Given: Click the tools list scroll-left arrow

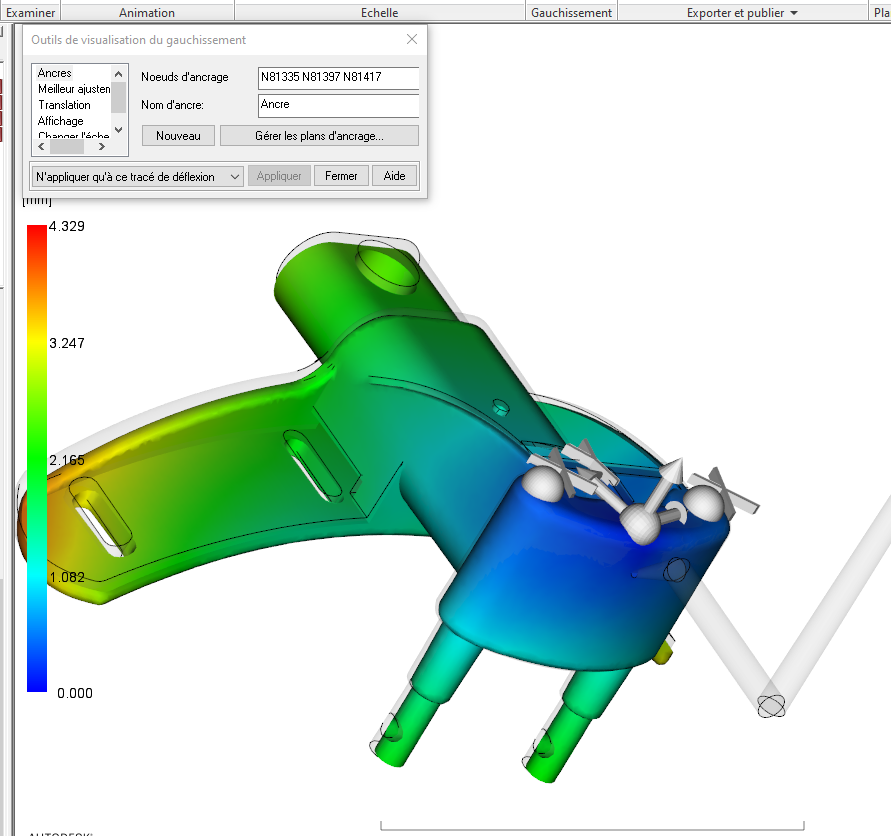Looking at the screenshot, I should 43,146.
